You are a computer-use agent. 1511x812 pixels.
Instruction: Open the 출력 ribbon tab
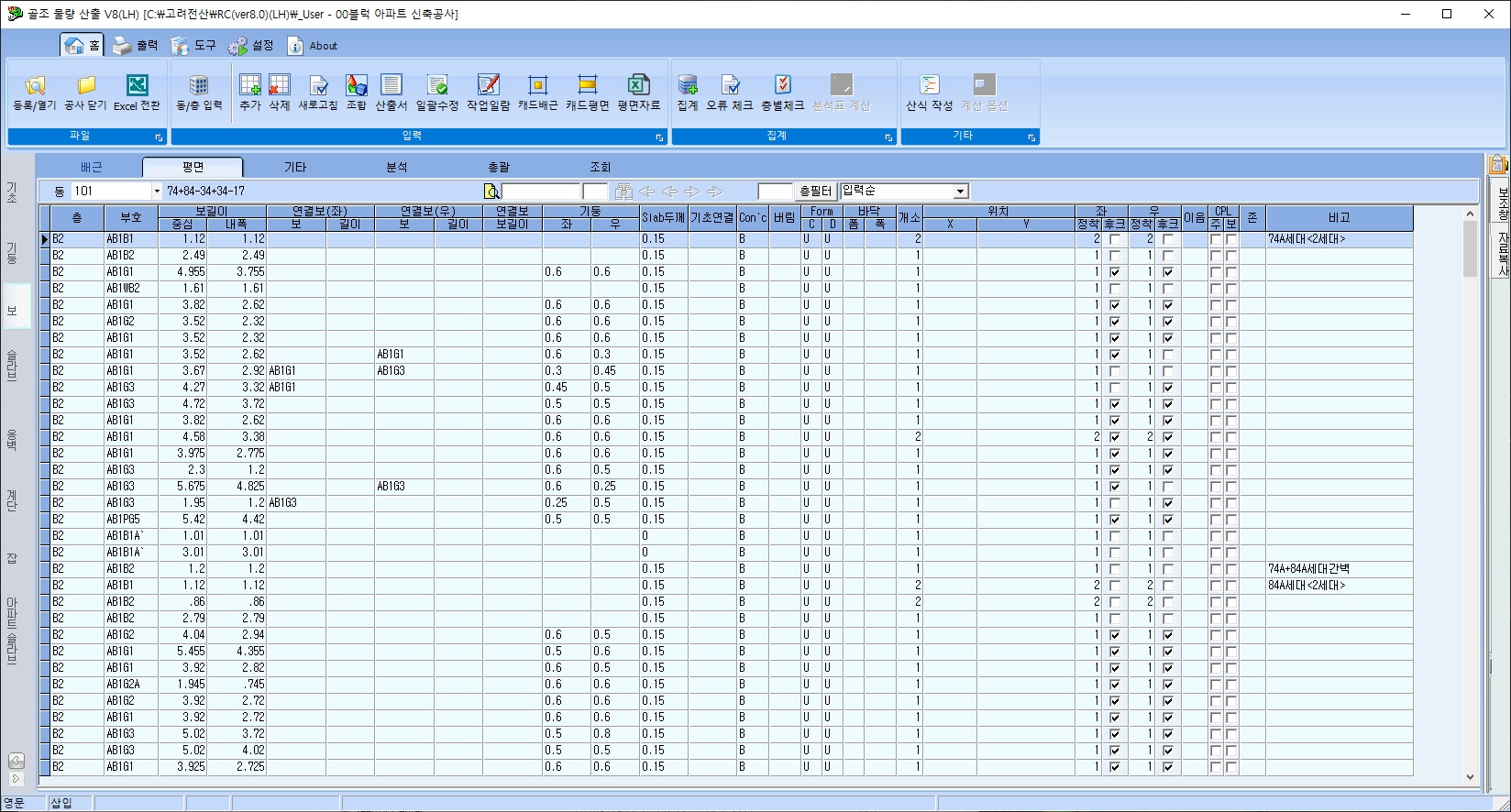tap(136, 46)
